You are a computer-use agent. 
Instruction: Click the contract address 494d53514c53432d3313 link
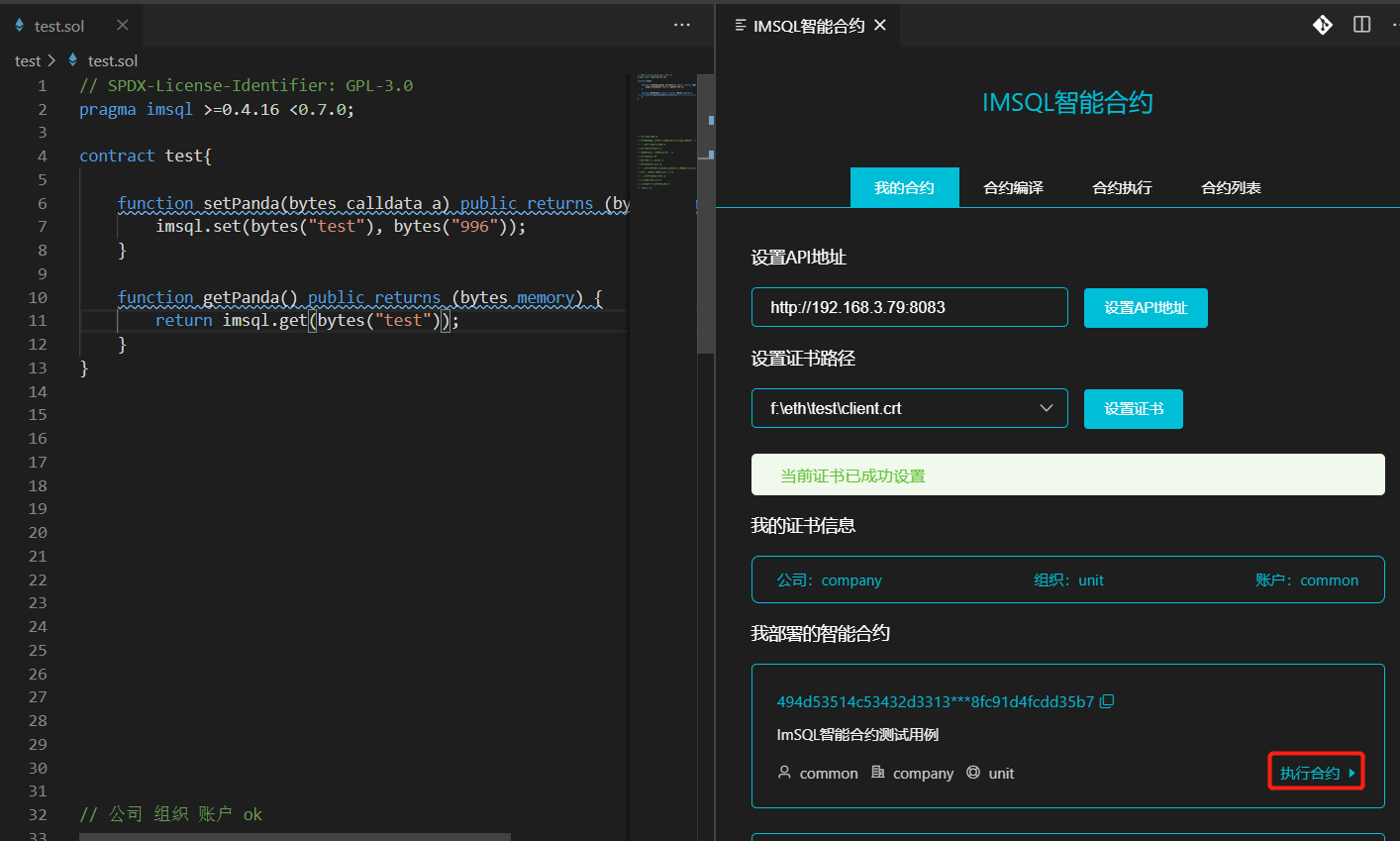click(935, 701)
